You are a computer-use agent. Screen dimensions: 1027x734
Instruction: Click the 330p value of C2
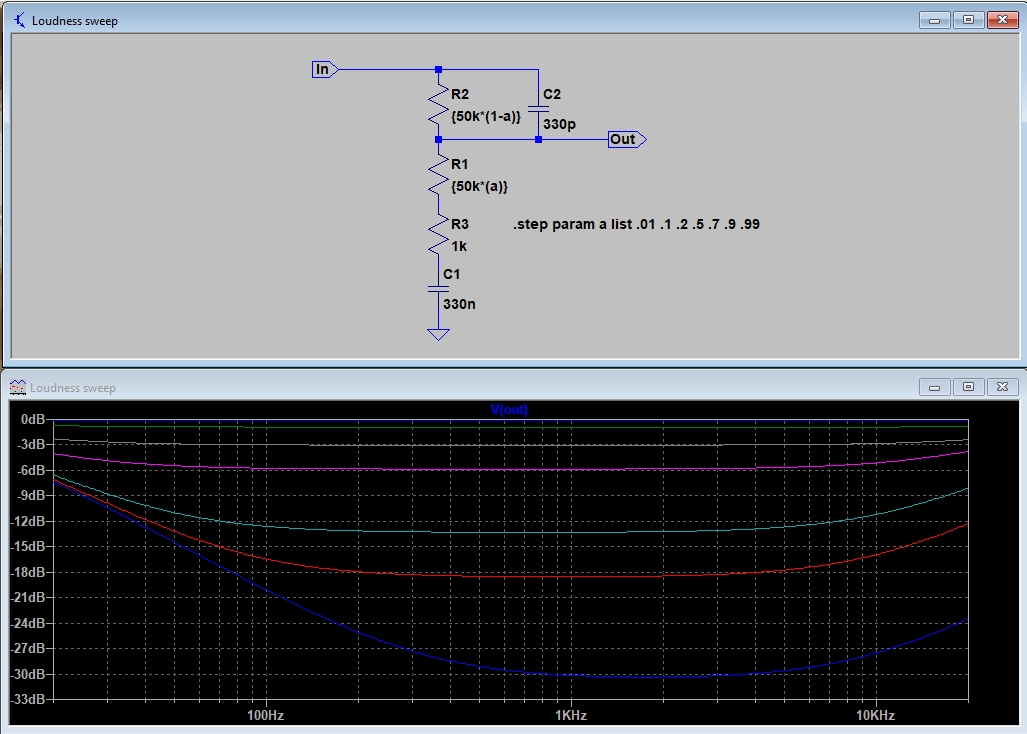pos(559,125)
